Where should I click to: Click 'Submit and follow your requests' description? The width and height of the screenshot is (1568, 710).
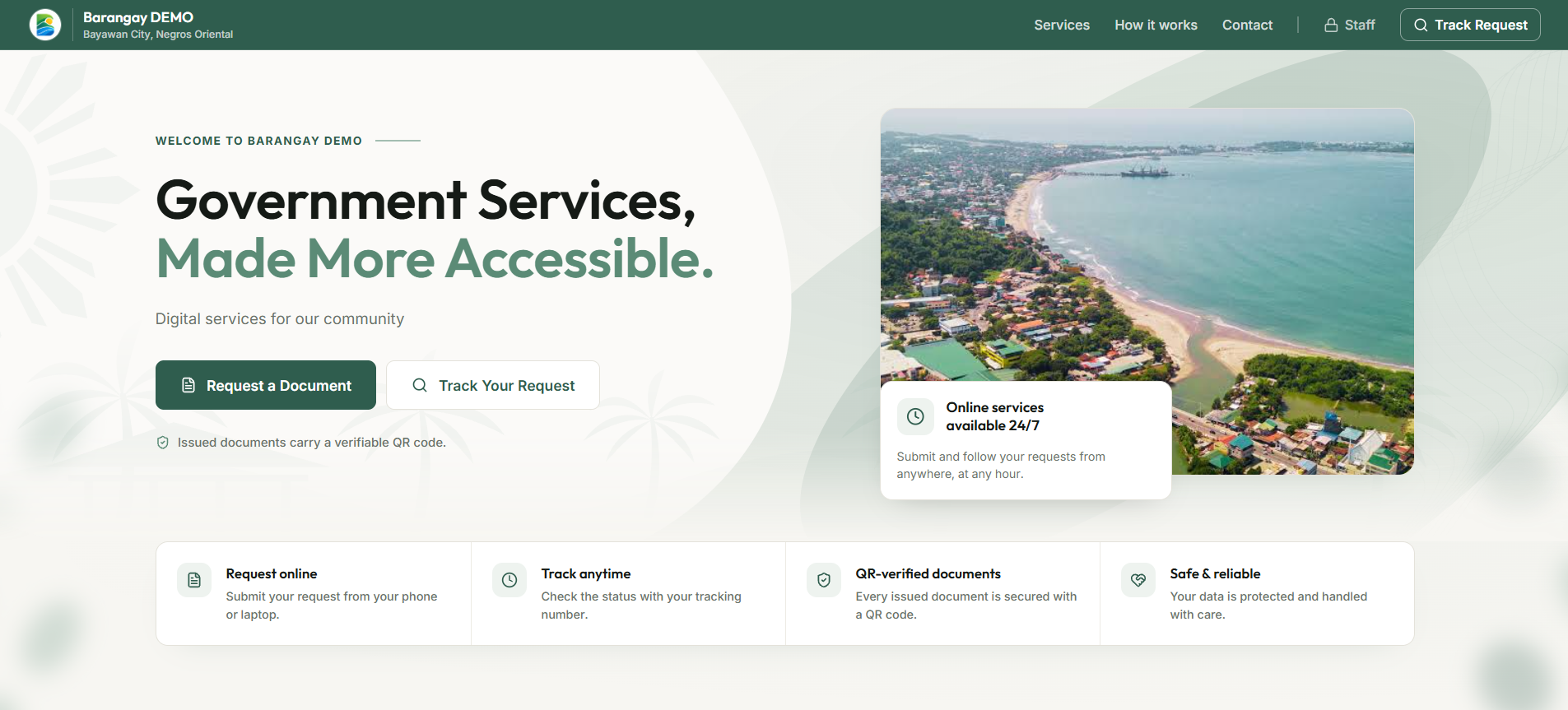(x=1001, y=465)
